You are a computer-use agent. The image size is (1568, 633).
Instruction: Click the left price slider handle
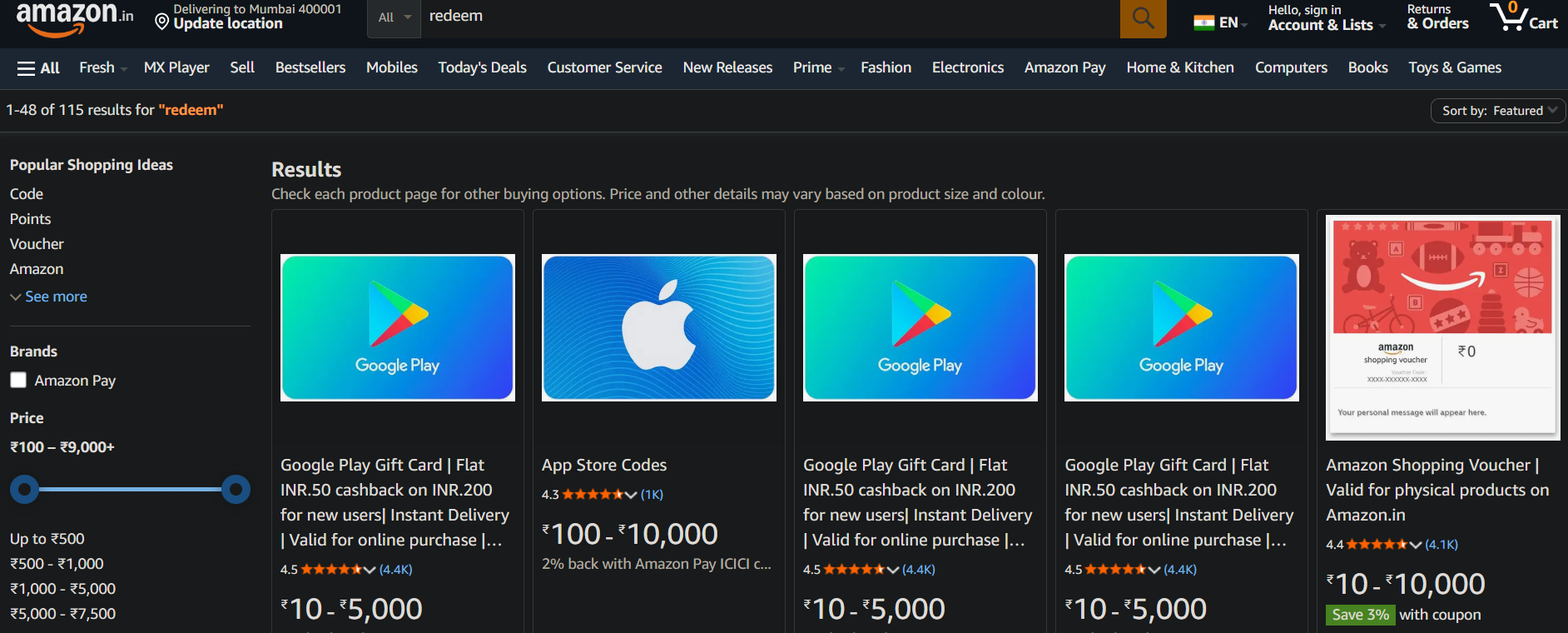pyautogui.click(x=24, y=489)
